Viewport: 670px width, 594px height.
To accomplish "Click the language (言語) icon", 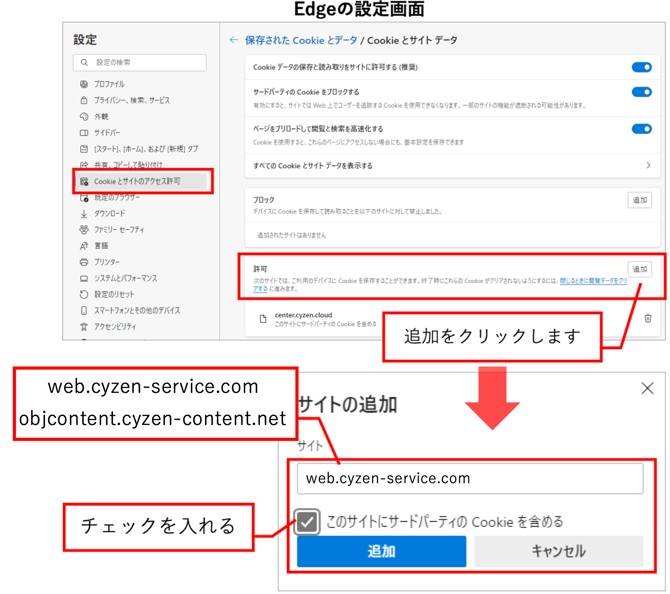I will point(84,246).
